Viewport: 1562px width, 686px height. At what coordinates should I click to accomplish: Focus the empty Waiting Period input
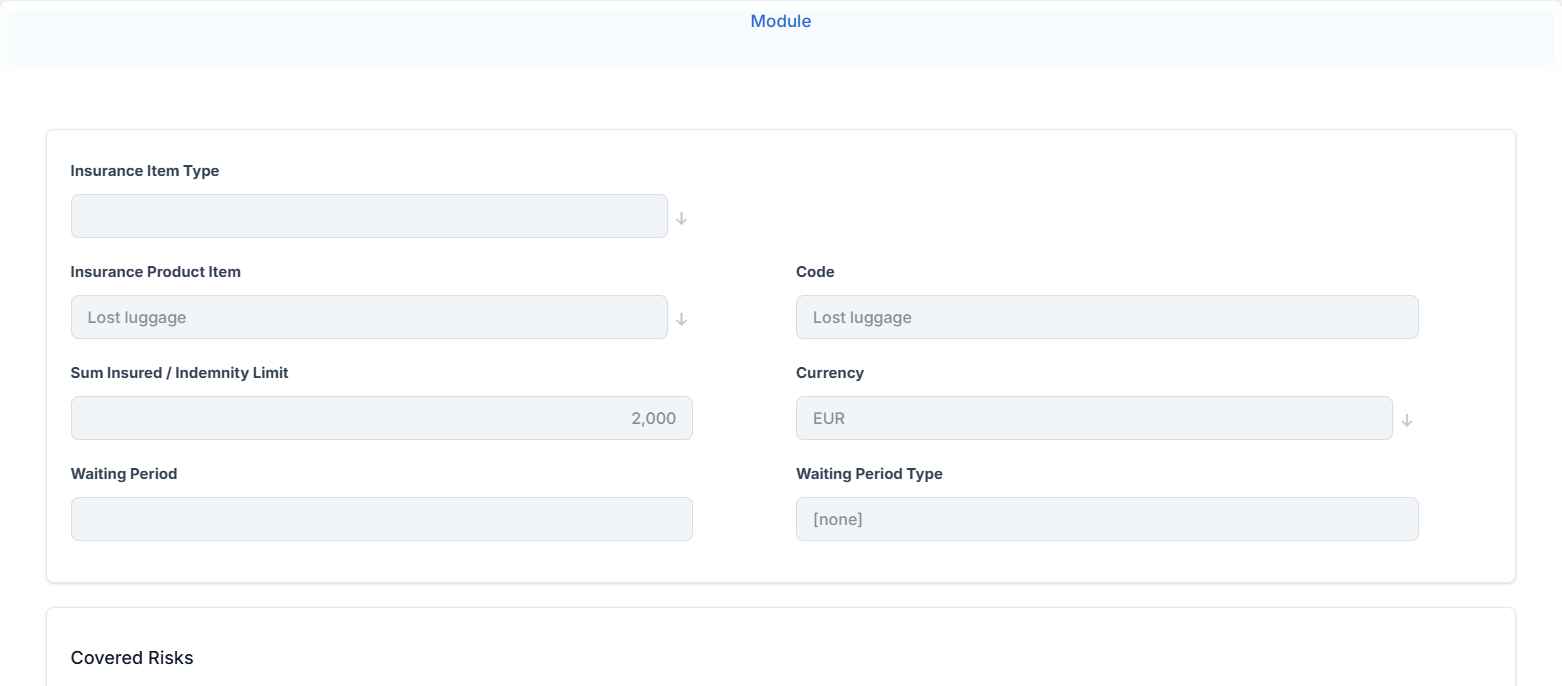point(381,519)
